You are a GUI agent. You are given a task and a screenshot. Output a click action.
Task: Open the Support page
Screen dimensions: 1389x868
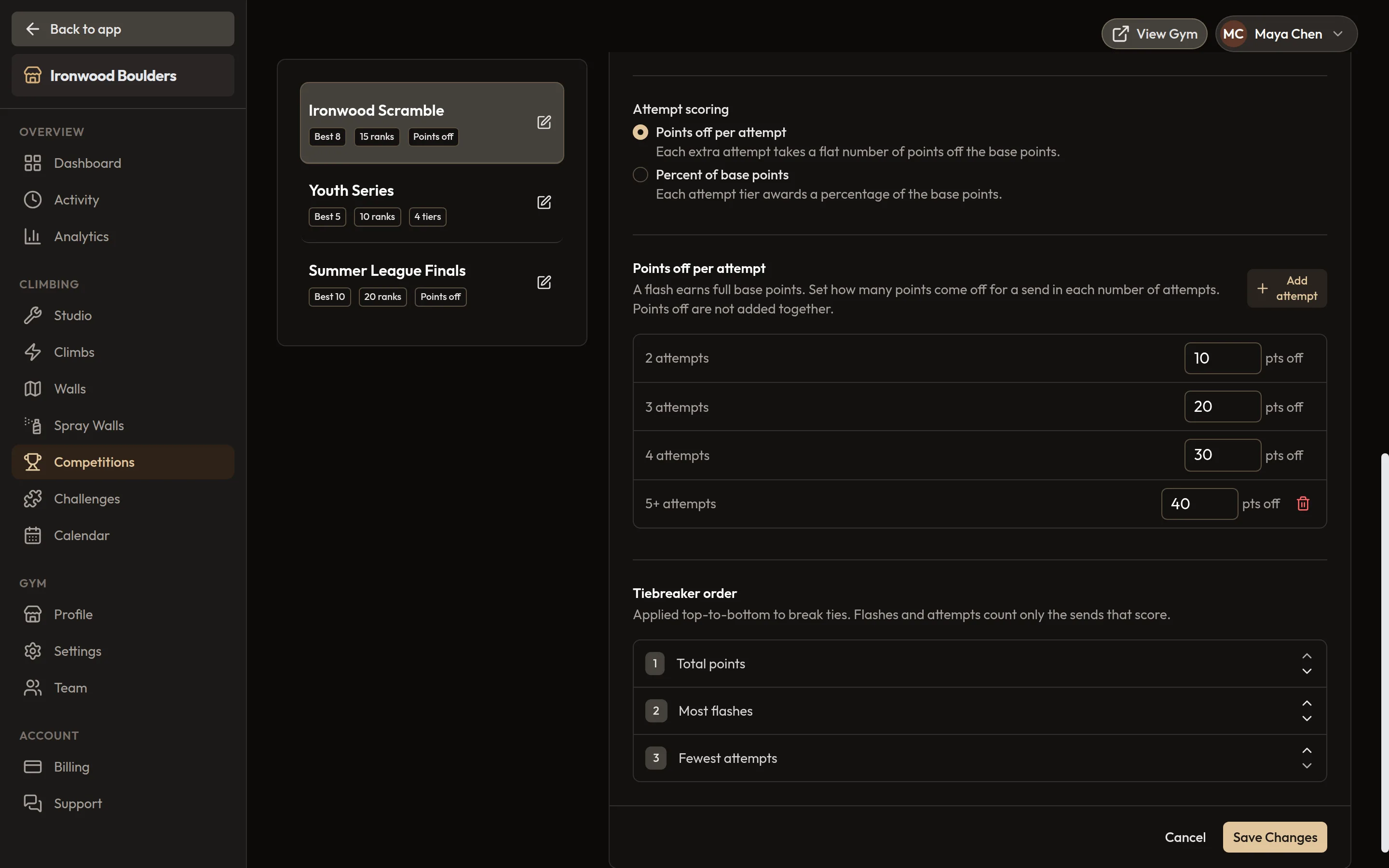click(x=123, y=804)
